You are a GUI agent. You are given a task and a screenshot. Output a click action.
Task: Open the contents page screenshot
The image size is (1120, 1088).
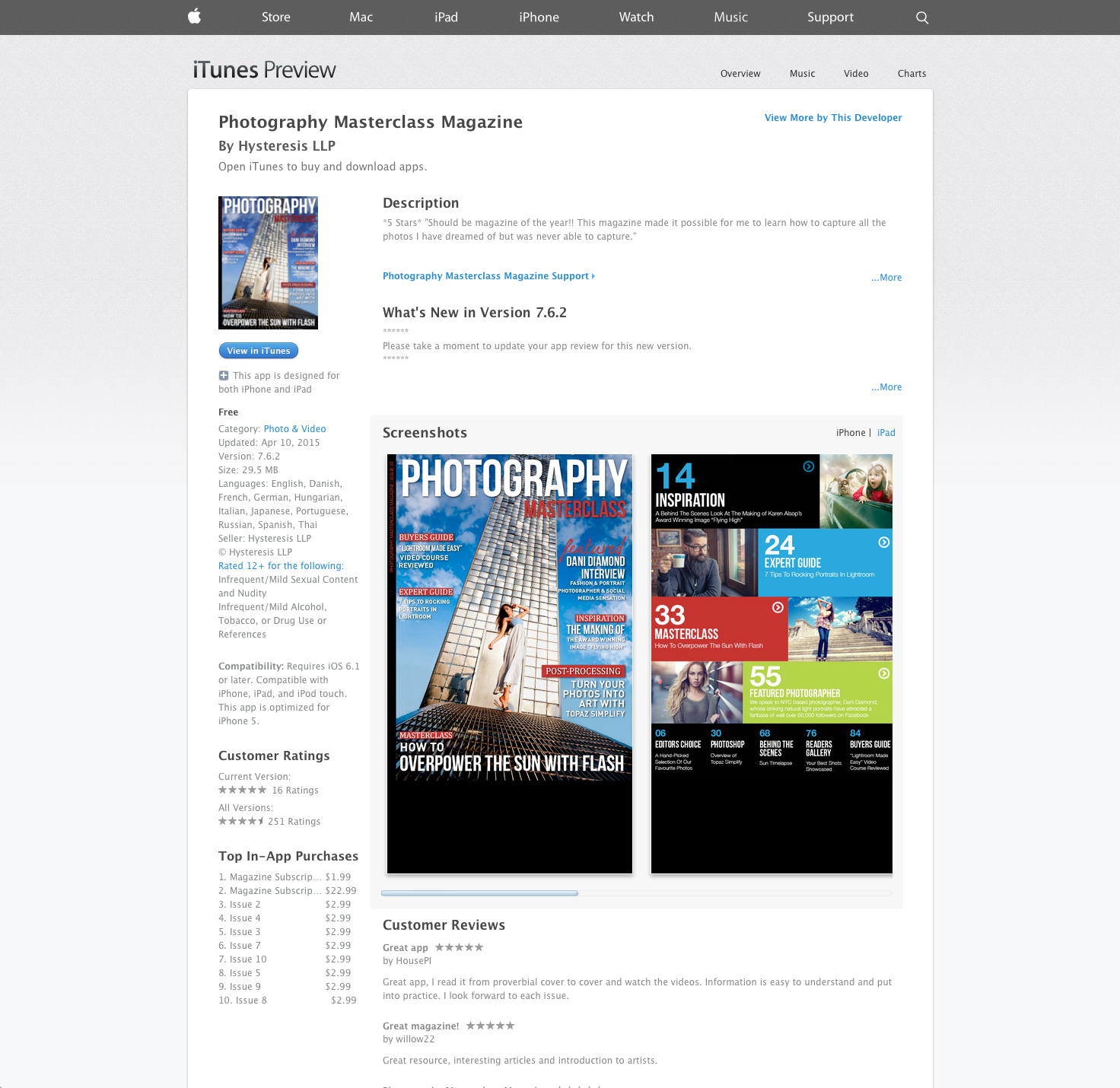click(x=772, y=664)
